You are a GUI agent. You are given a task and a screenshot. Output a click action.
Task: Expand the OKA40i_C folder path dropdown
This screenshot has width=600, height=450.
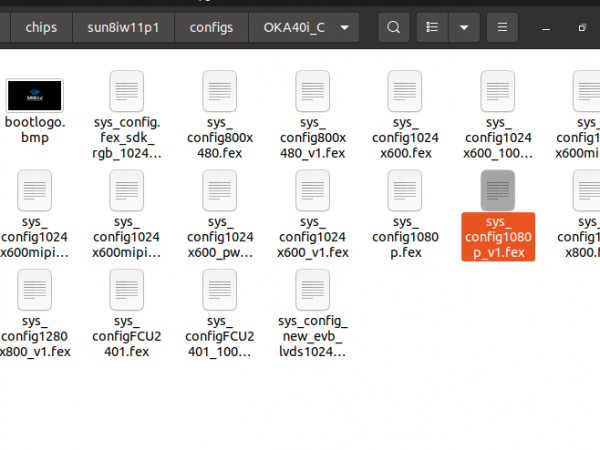[x=345, y=27]
